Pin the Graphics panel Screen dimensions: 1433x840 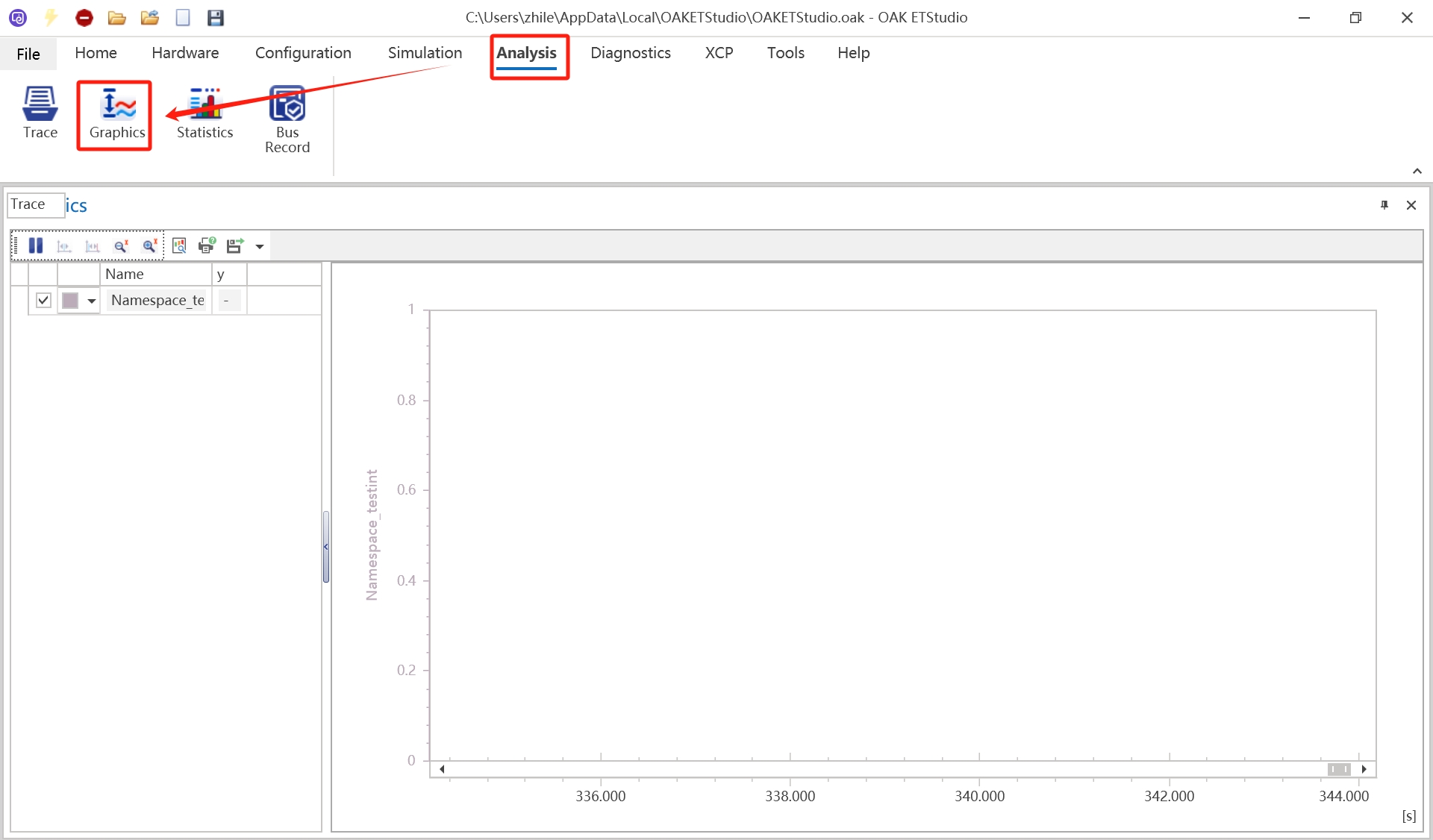[x=1384, y=205]
